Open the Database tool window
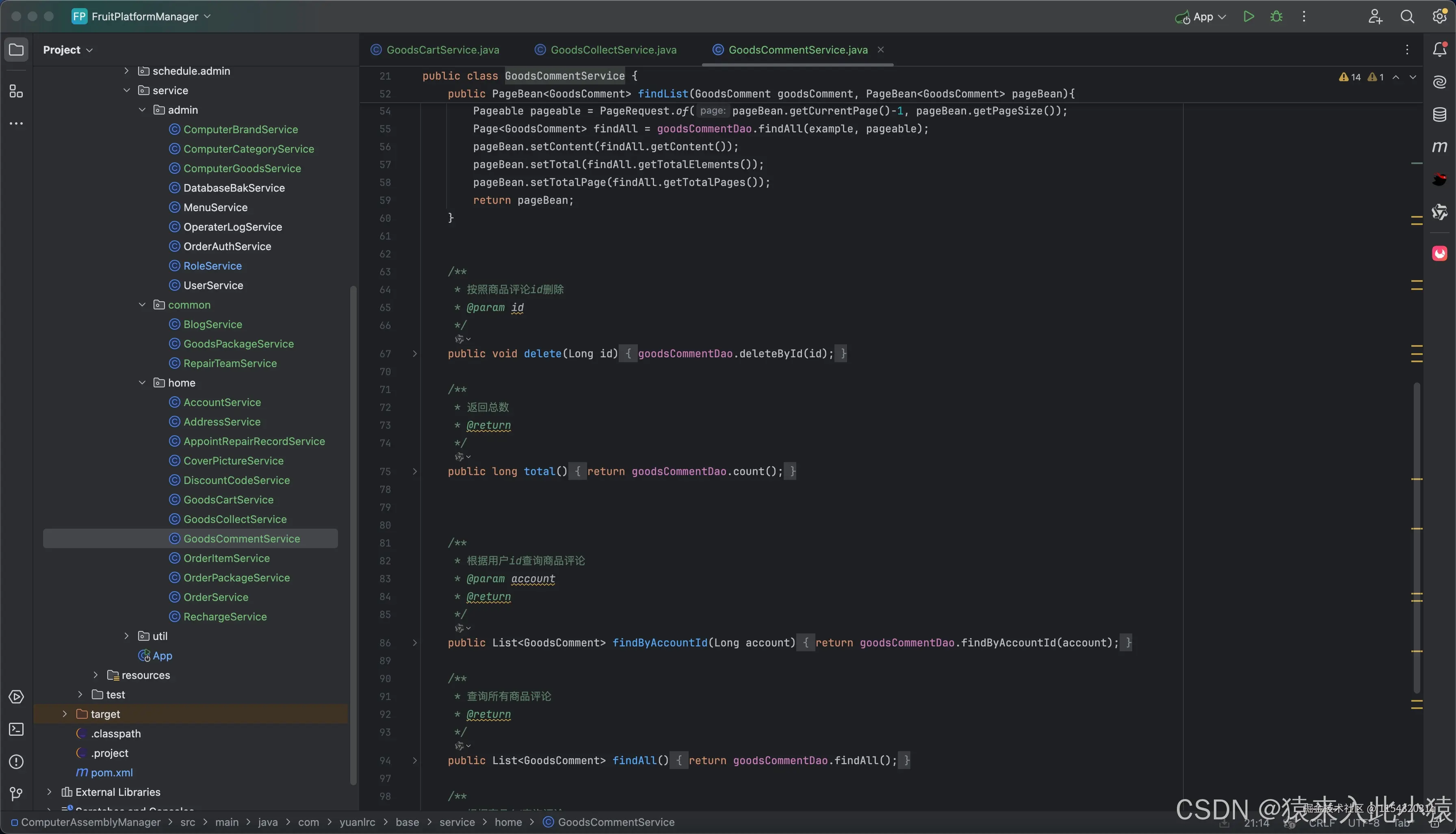Screen dimensions: 1456x834 (1439, 115)
